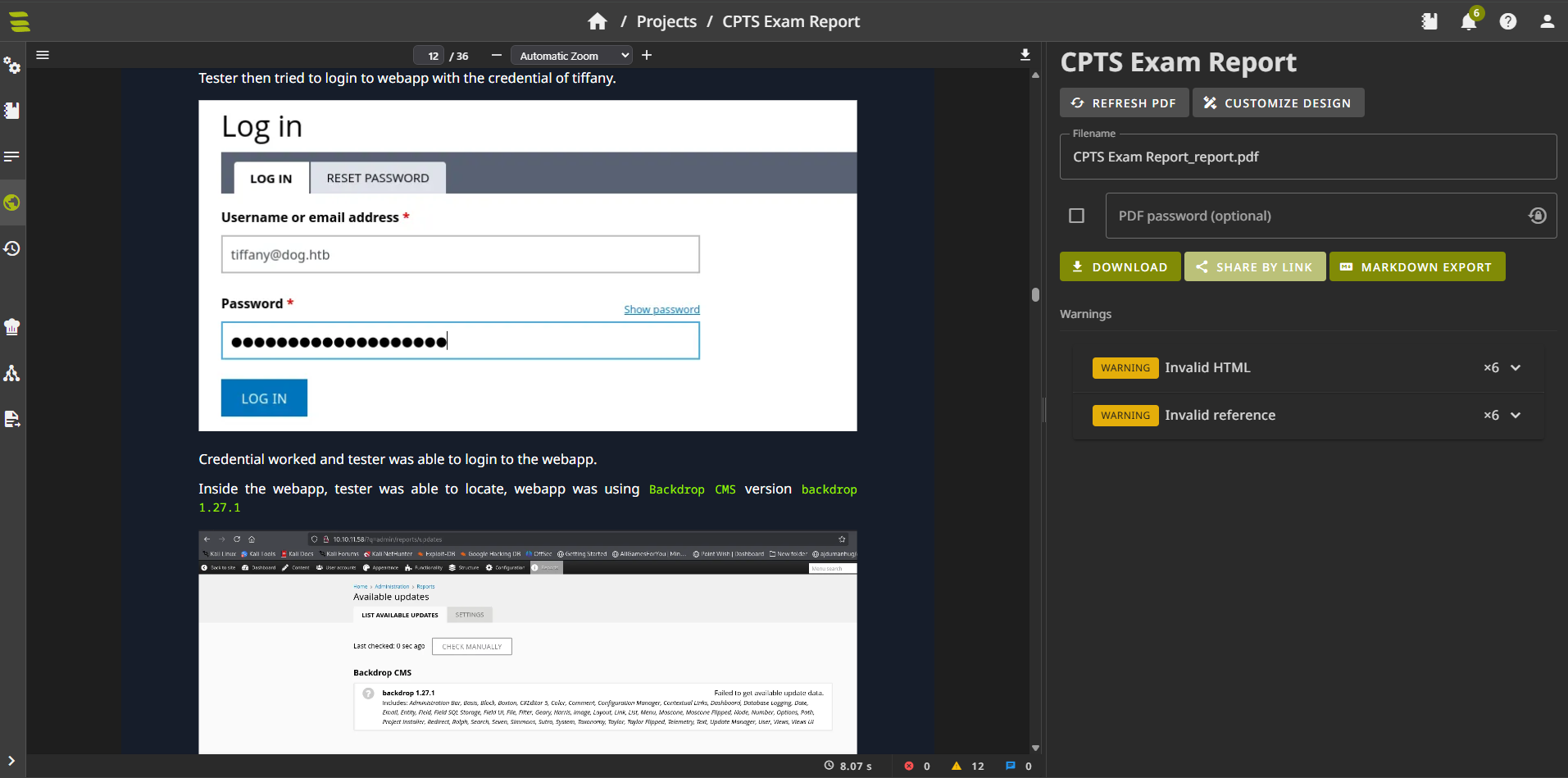Expand the Invalid HTML warning
This screenshot has height=778, width=1568.
click(1516, 368)
